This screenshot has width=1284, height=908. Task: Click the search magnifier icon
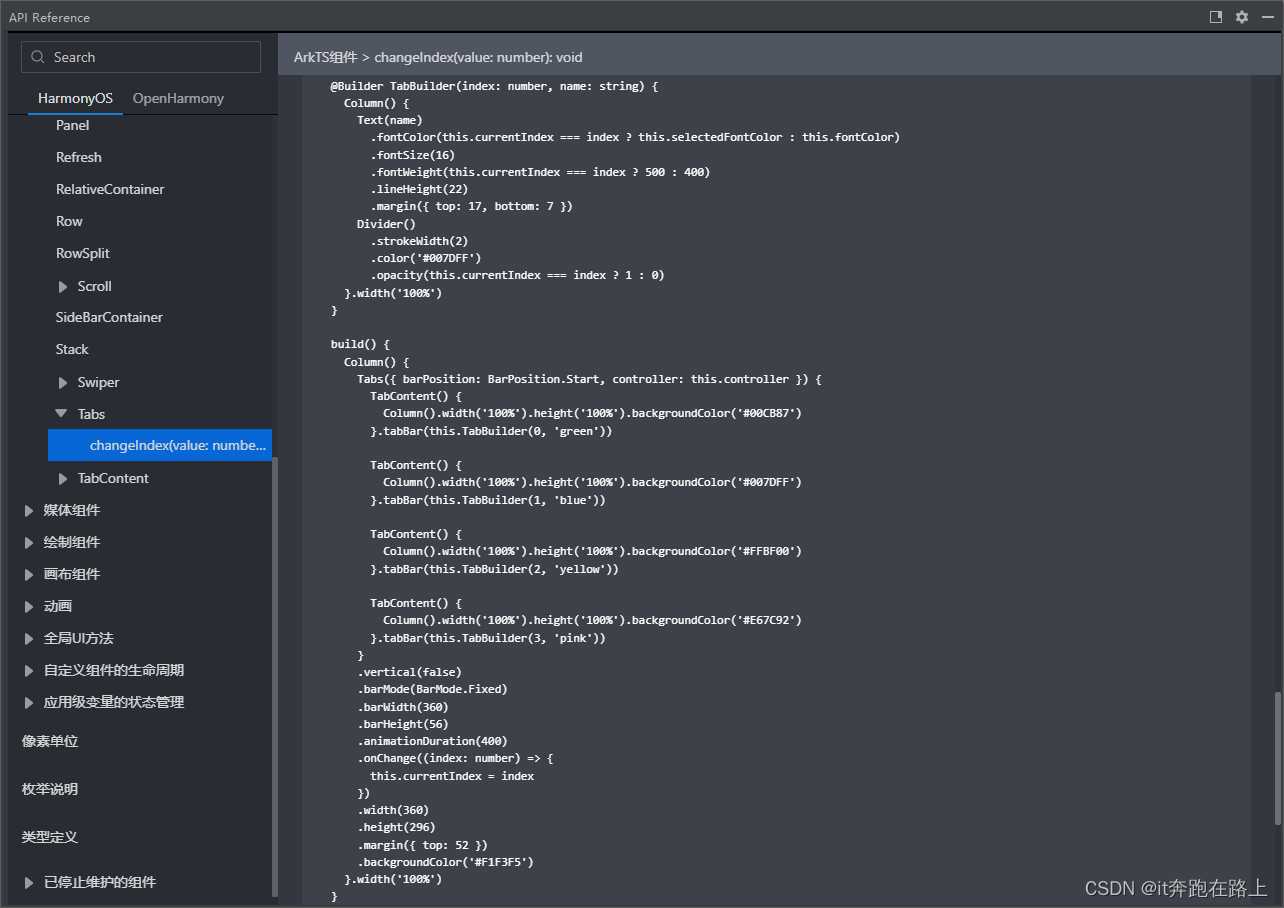click(39, 57)
